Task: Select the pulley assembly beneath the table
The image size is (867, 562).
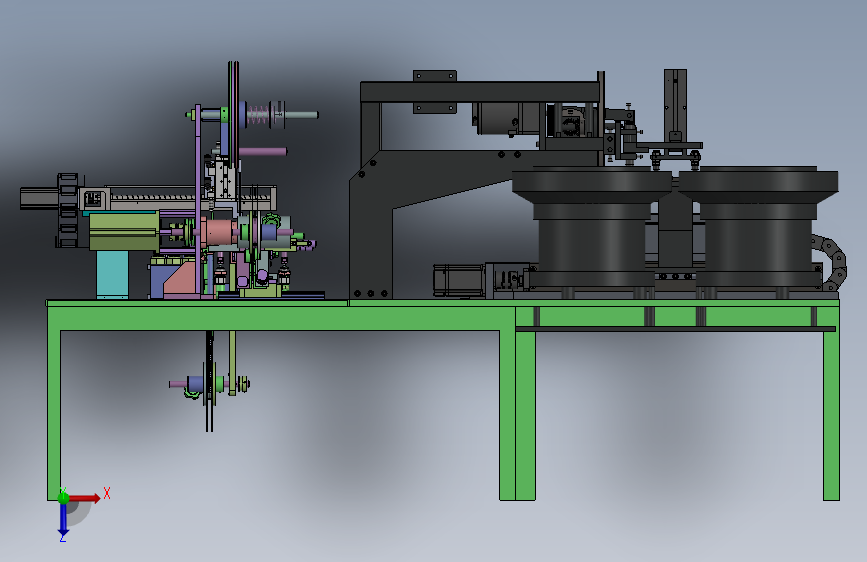Action: (210, 383)
